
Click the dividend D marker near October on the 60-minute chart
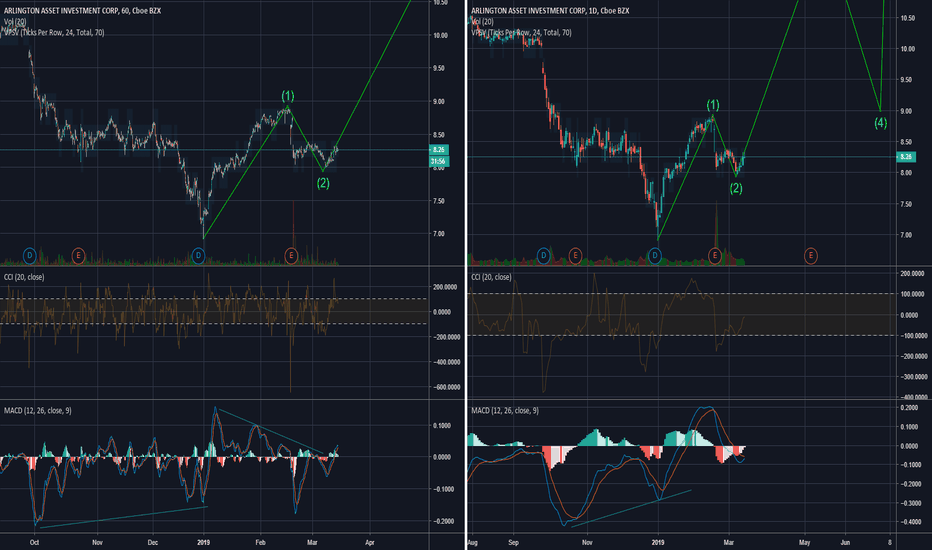tap(29, 256)
